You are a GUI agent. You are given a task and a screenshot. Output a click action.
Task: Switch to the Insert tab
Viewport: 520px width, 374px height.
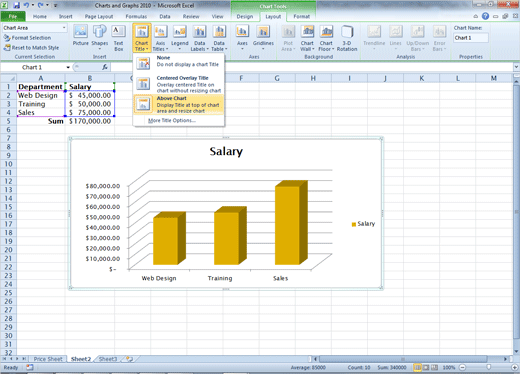point(66,16)
